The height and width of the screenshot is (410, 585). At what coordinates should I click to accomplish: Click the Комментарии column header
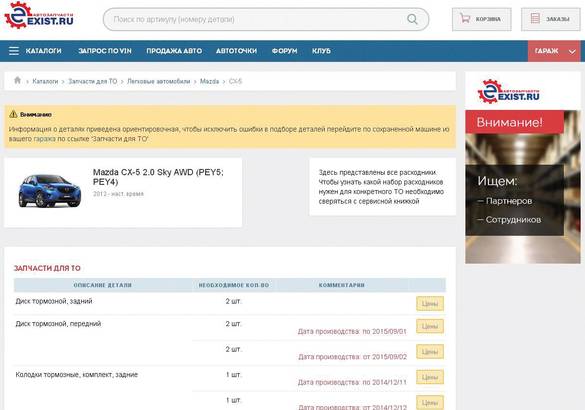(x=341, y=285)
